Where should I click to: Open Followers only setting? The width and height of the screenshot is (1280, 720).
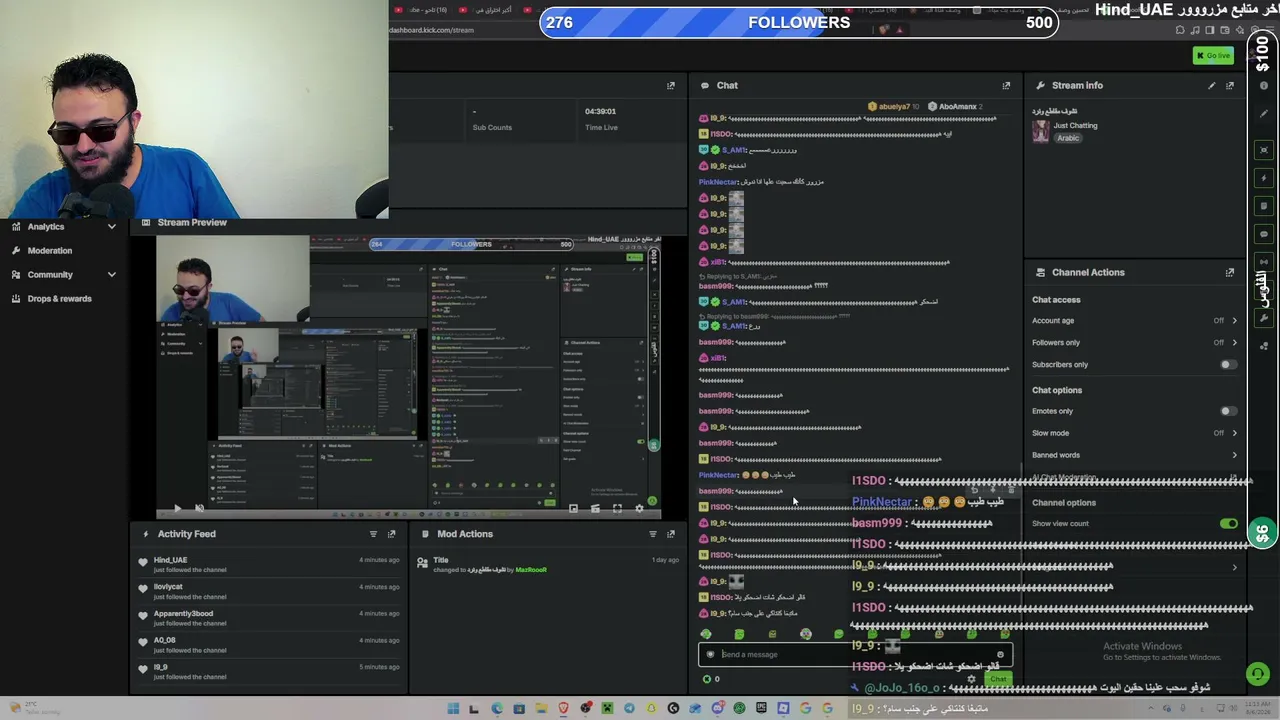pos(1134,343)
